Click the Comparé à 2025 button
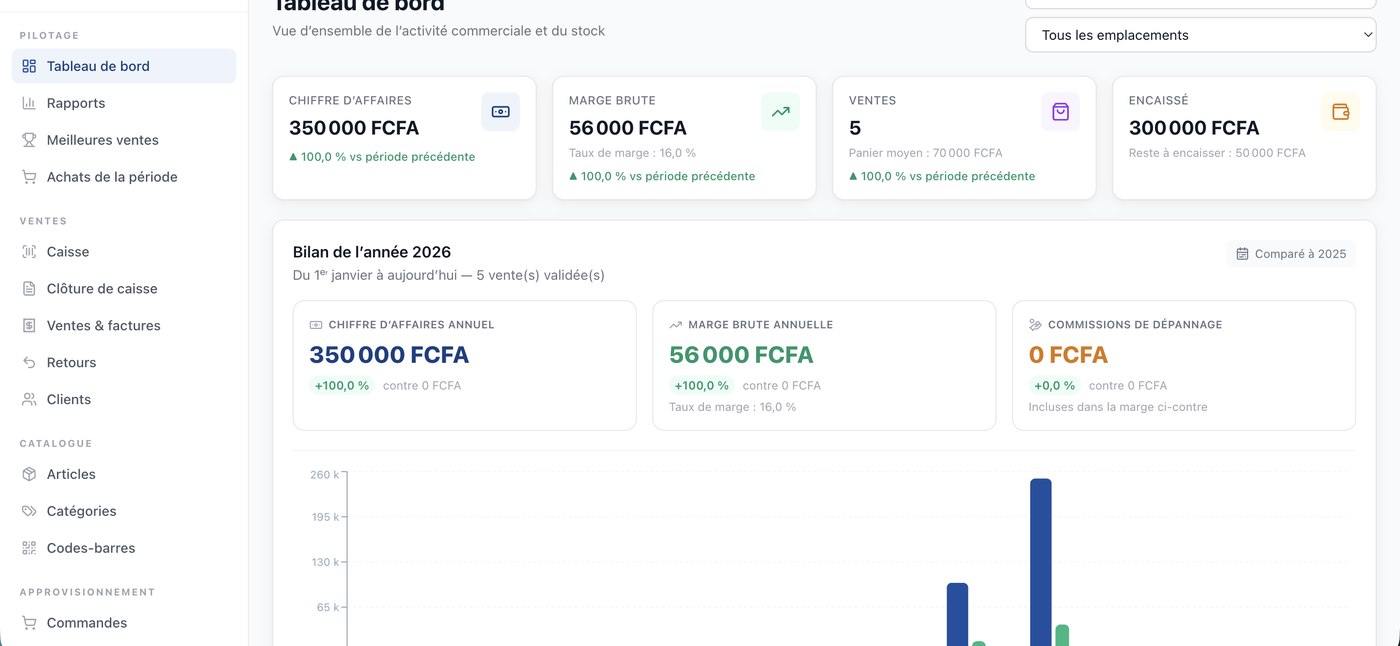Screen dimensions: 1400x646 tap(1291, 254)
